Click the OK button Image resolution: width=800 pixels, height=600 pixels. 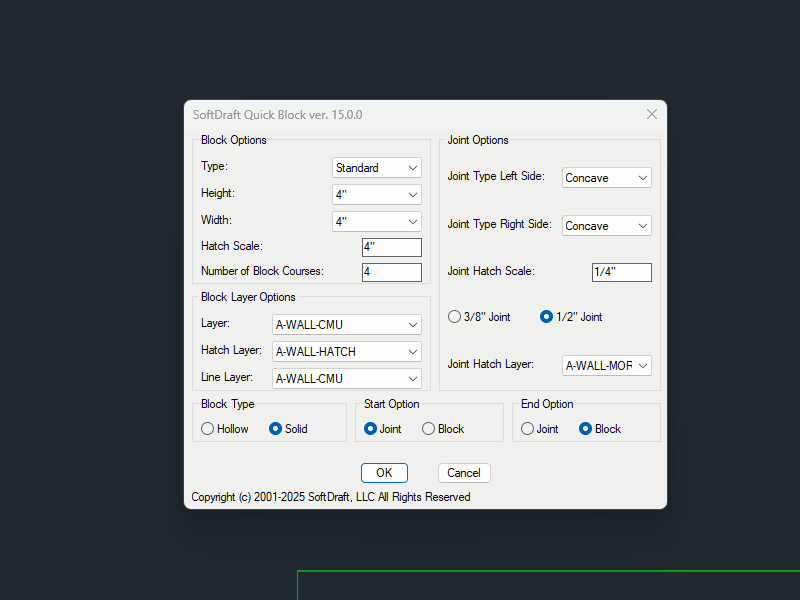(x=384, y=472)
